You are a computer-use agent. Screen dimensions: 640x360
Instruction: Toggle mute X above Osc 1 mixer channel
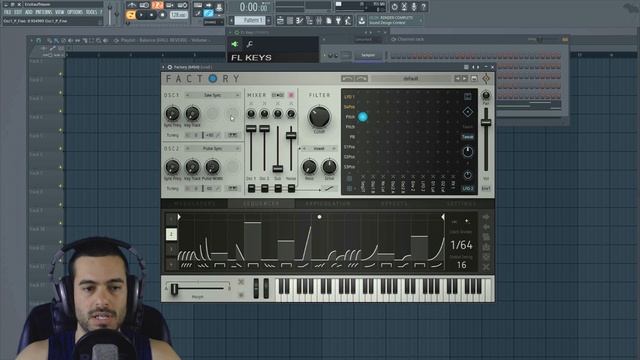point(251,104)
